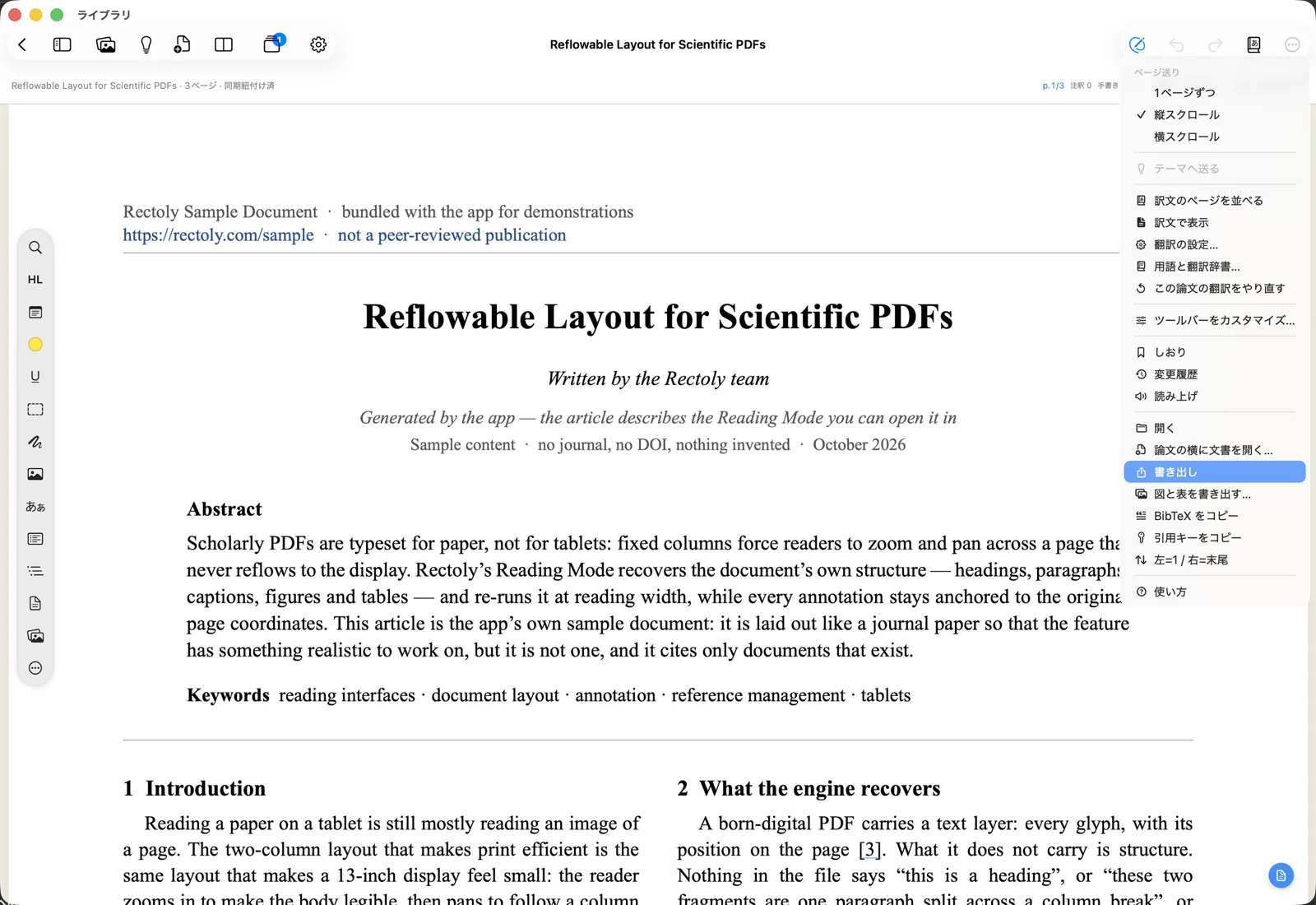Viewport: 1316px width, 905px height.
Task: Select the HL highlight tool
Action: point(35,280)
